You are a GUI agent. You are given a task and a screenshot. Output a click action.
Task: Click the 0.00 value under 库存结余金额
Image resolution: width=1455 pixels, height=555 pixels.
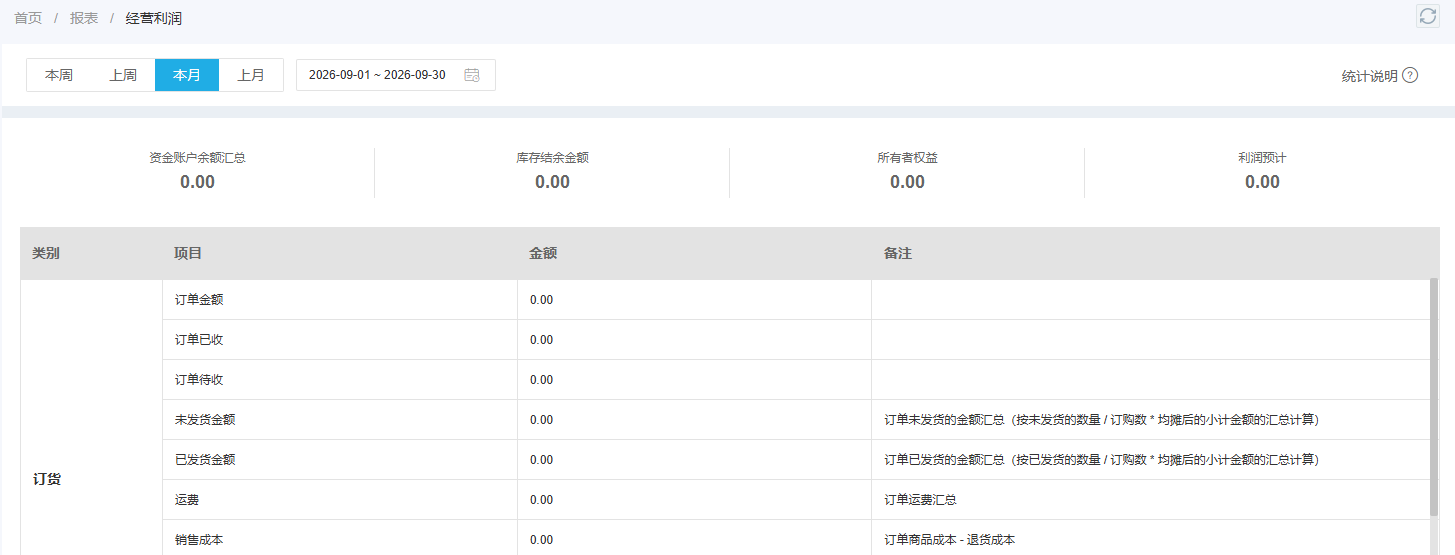pyautogui.click(x=552, y=182)
